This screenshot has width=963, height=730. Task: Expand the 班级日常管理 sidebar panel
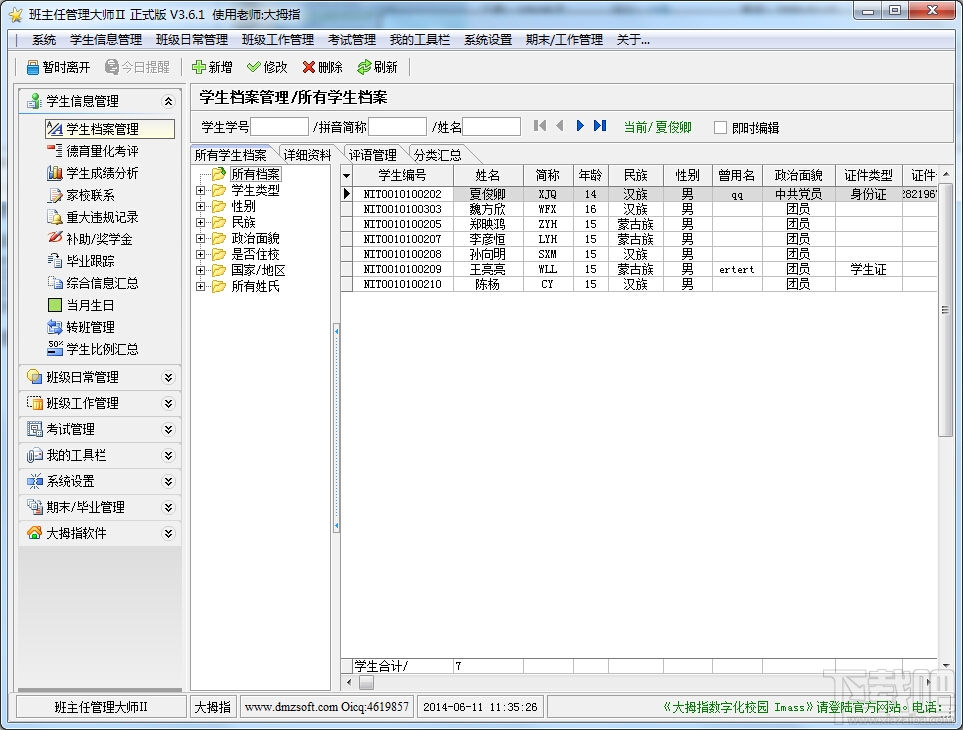coord(168,377)
